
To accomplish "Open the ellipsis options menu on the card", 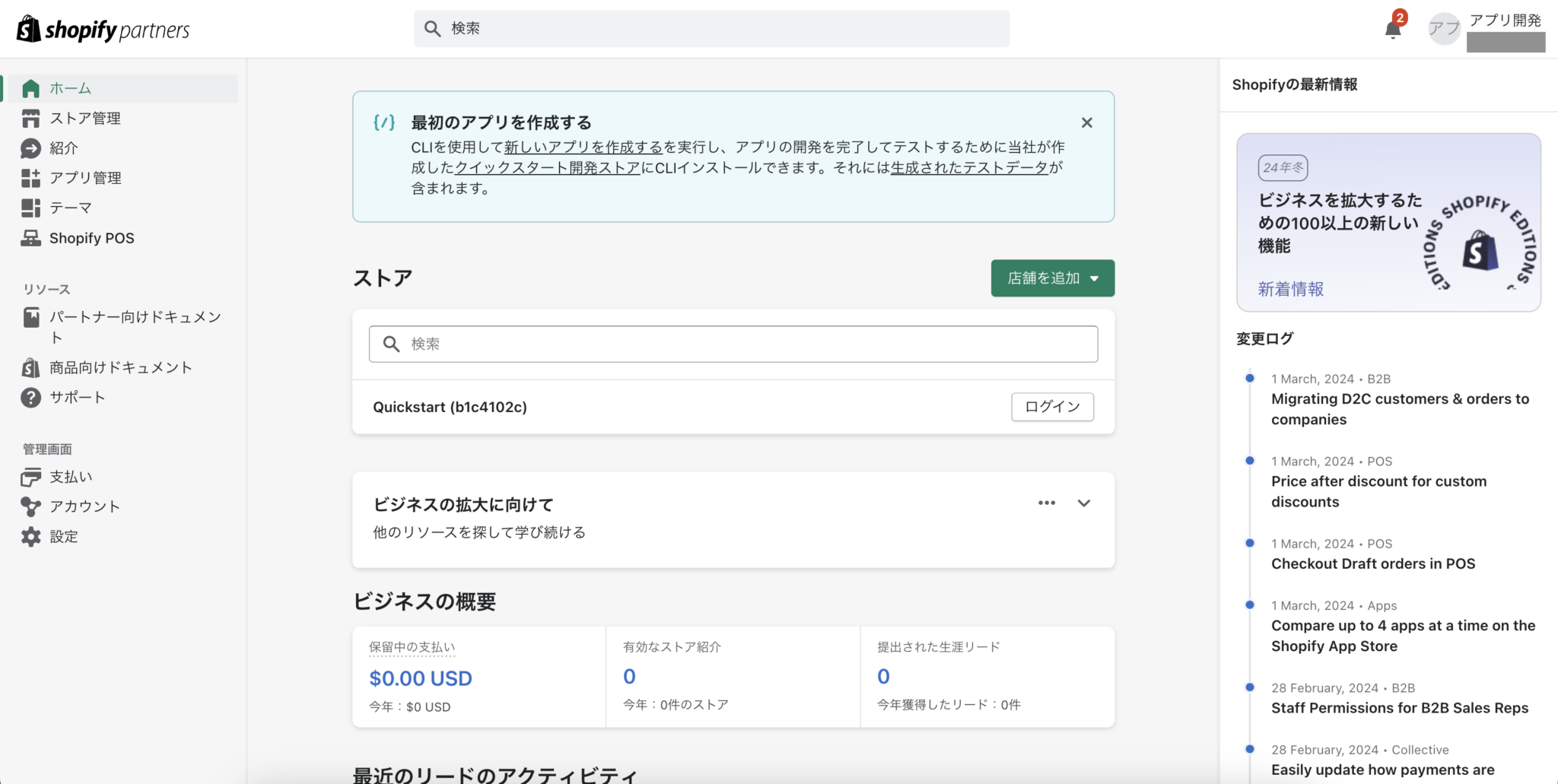I will tap(1047, 503).
